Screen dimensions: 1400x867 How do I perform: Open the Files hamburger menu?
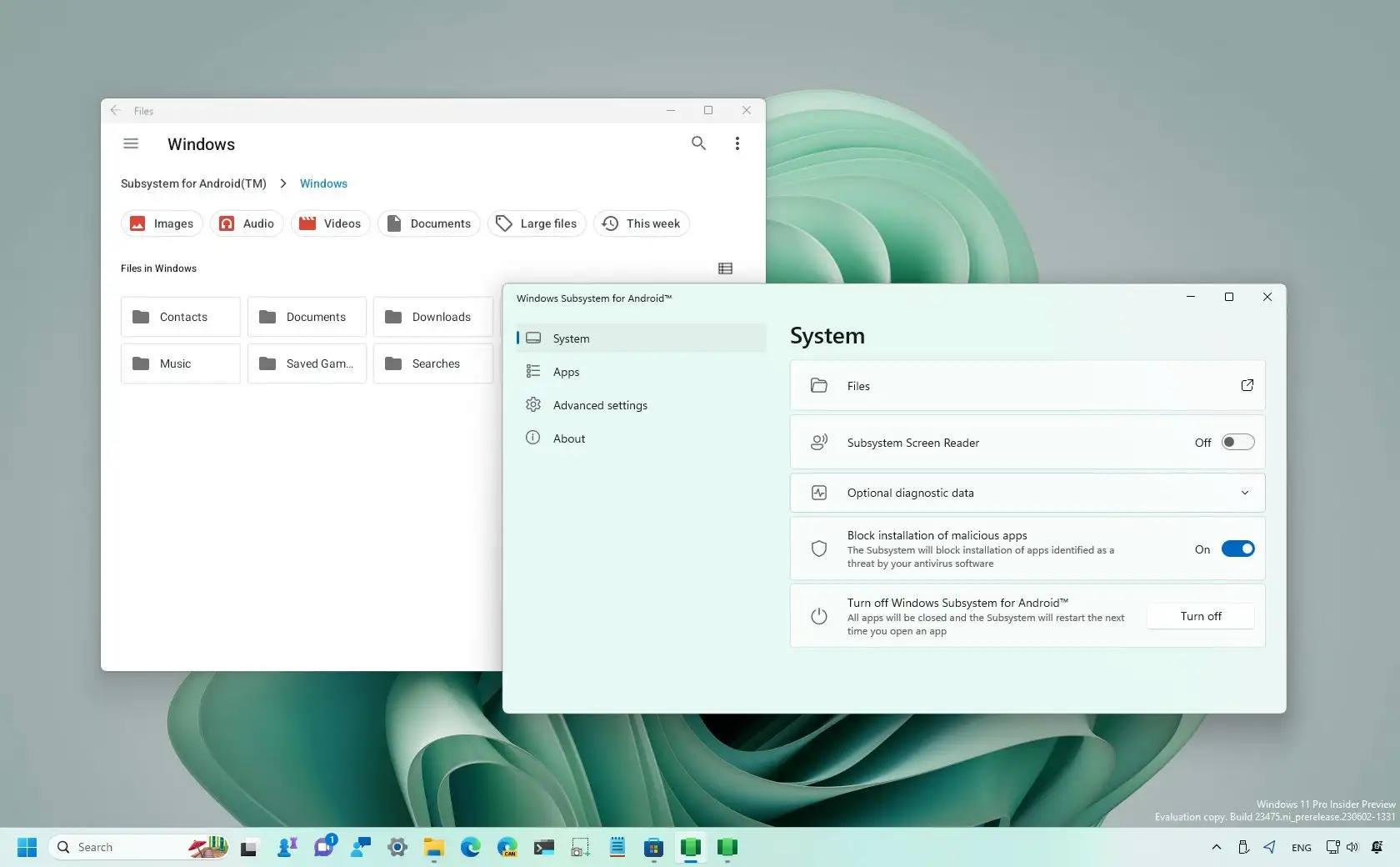tap(131, 143)
